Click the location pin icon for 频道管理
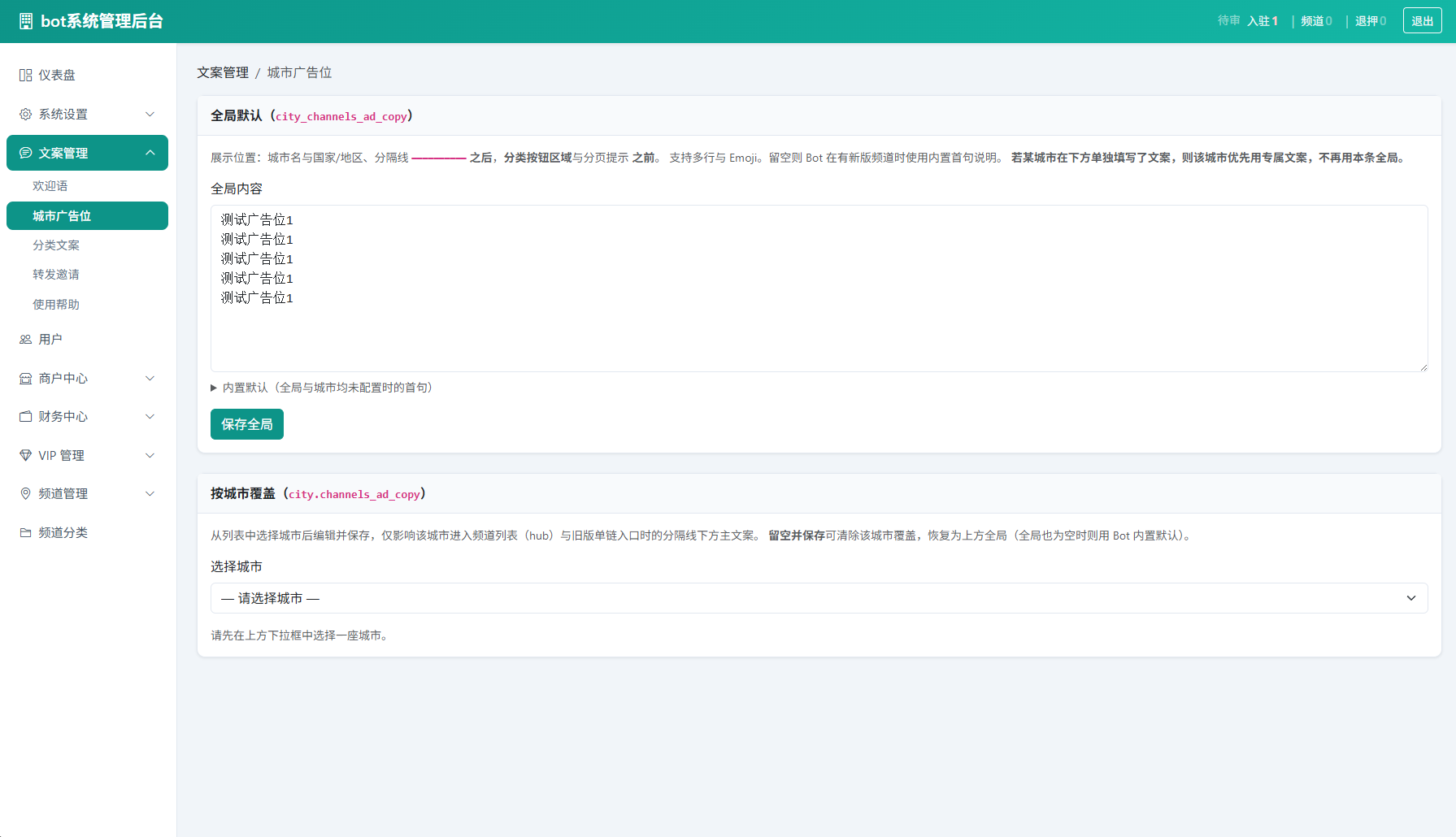The image size is (1456, 837). click(25, 494)
